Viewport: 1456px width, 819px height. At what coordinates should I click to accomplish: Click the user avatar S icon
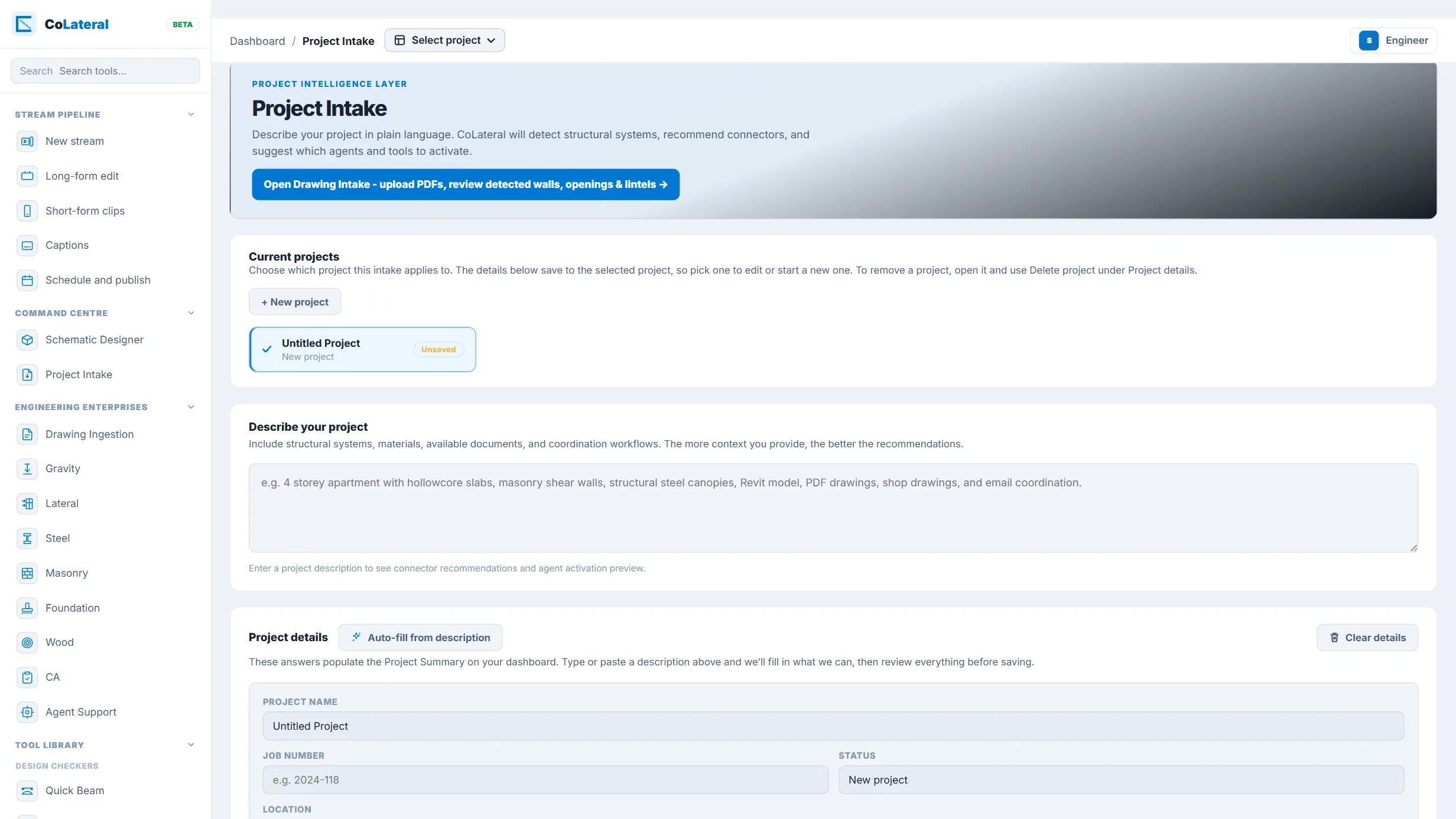pyautogui.click(x=1369, y=40)
